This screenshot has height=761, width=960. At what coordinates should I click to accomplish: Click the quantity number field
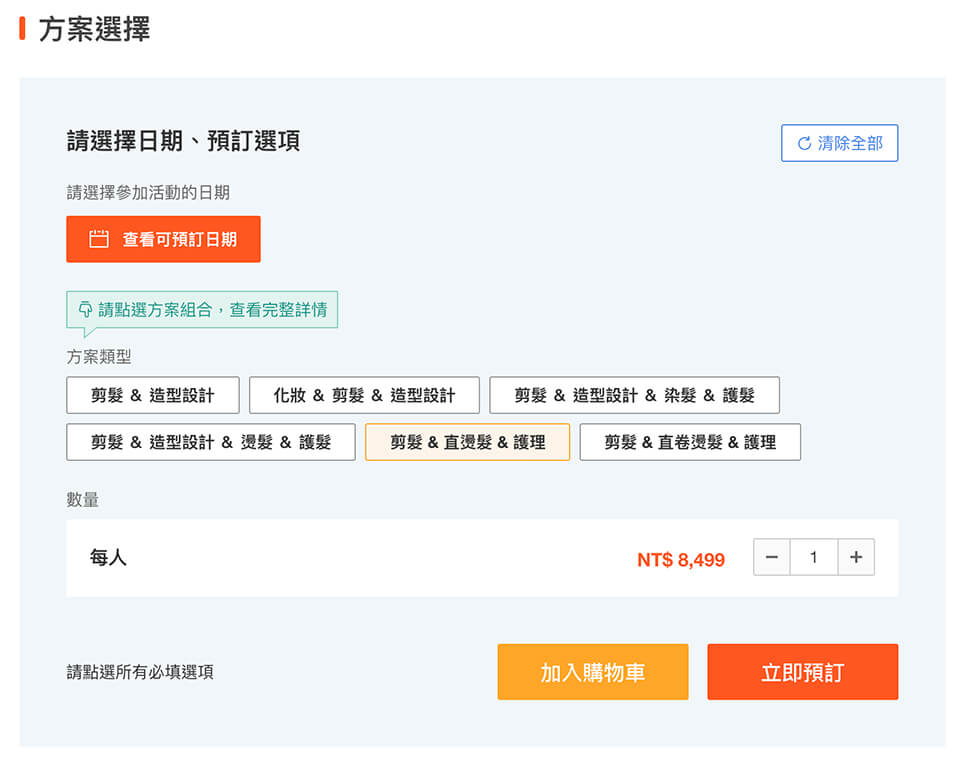click(814, 557)
